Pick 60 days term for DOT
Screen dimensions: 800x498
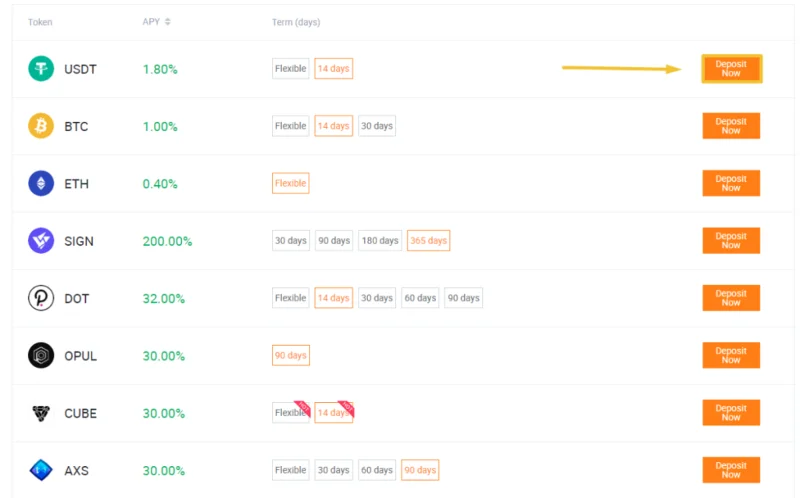point(420,298)
